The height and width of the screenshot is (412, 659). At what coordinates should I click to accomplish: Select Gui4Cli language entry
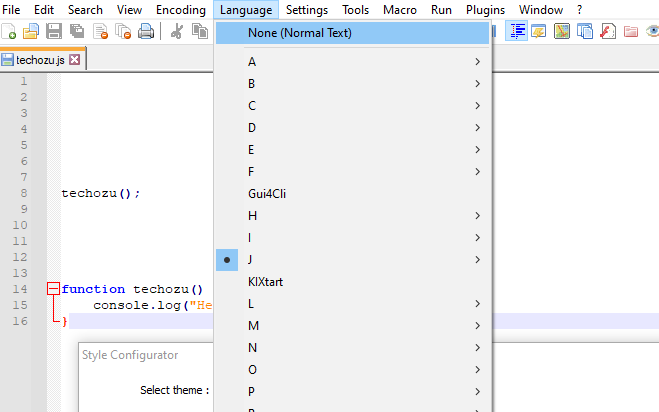352,194
